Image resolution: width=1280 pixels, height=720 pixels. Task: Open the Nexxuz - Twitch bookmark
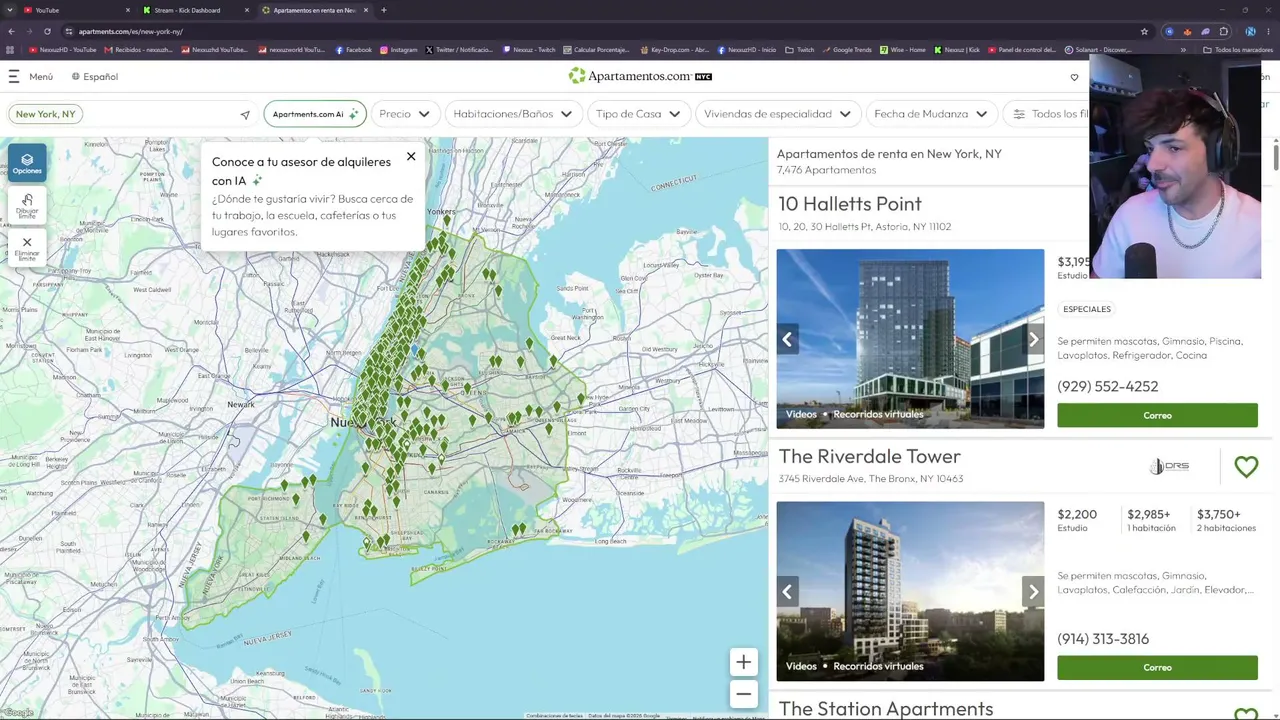pyautogui.click(x=530, y=50)
